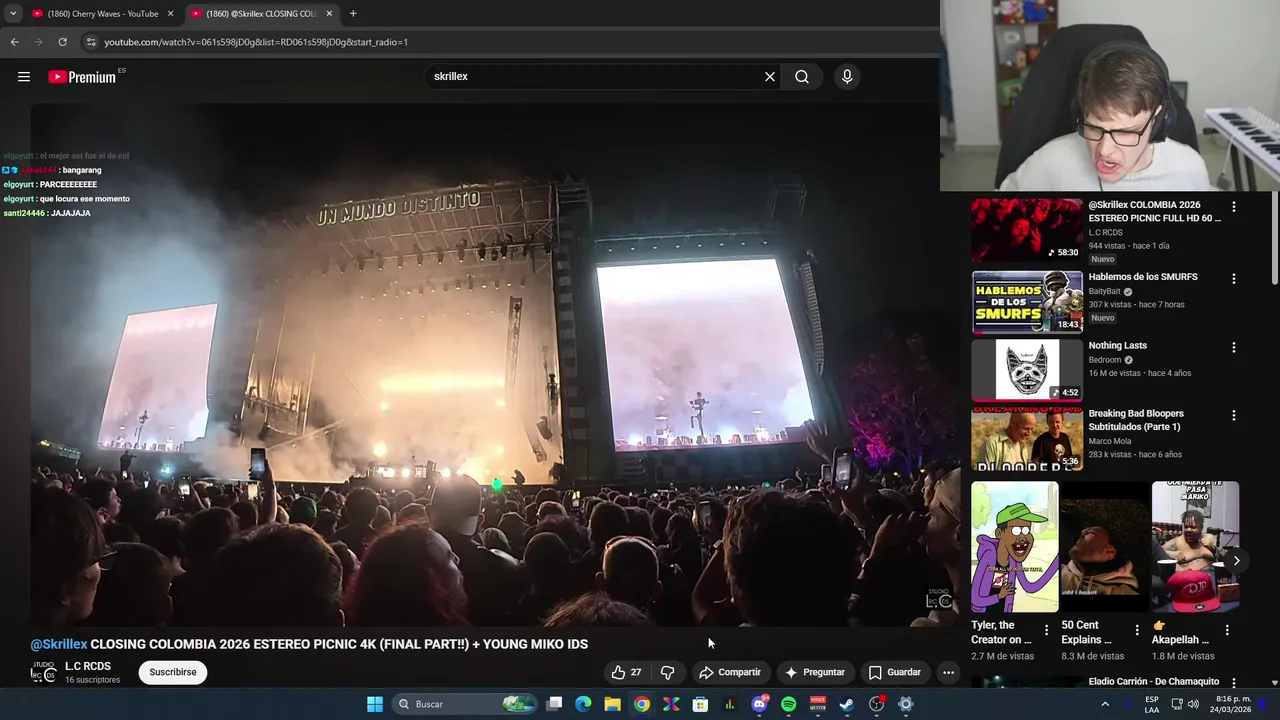Open options for Tyler, the Creator short
Image resolution: width=1280 pixels, height=720 pixels.
tap(1046, 630)
